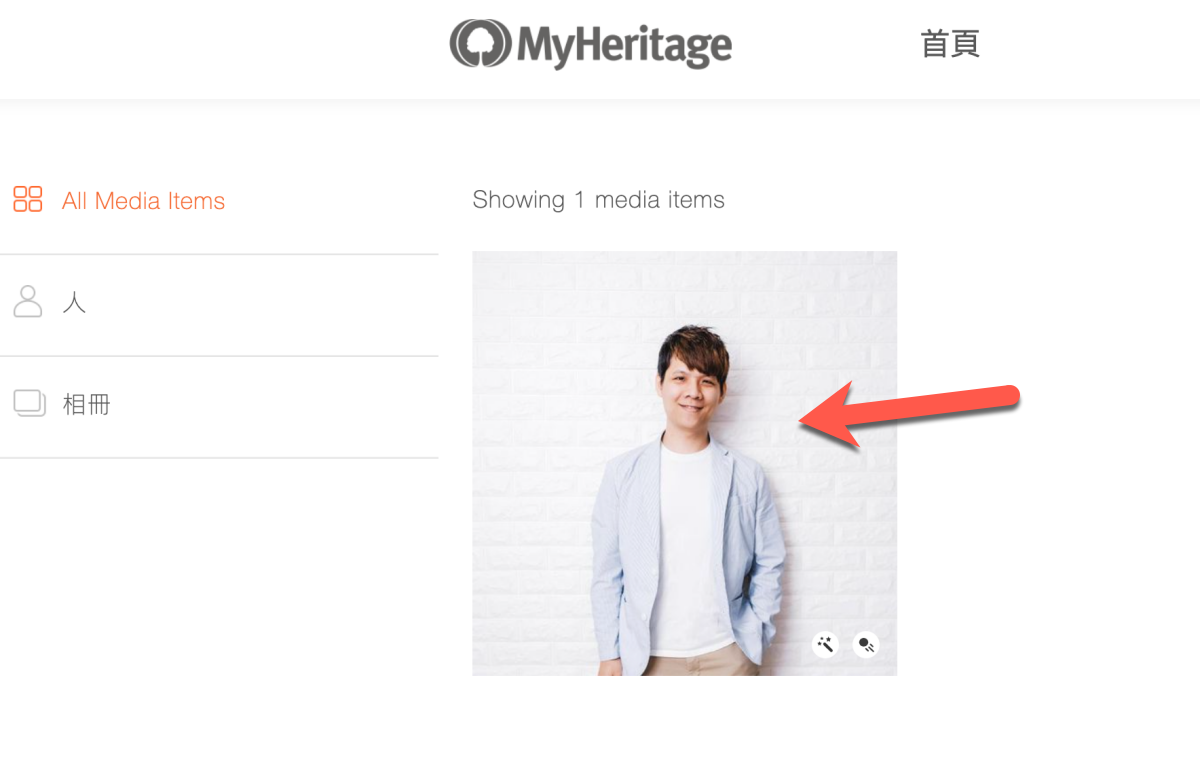Click the magic wand enhance icon on photo
Image resolution: width=1200 pixels, height=775 pixels.
click(826, 645)
